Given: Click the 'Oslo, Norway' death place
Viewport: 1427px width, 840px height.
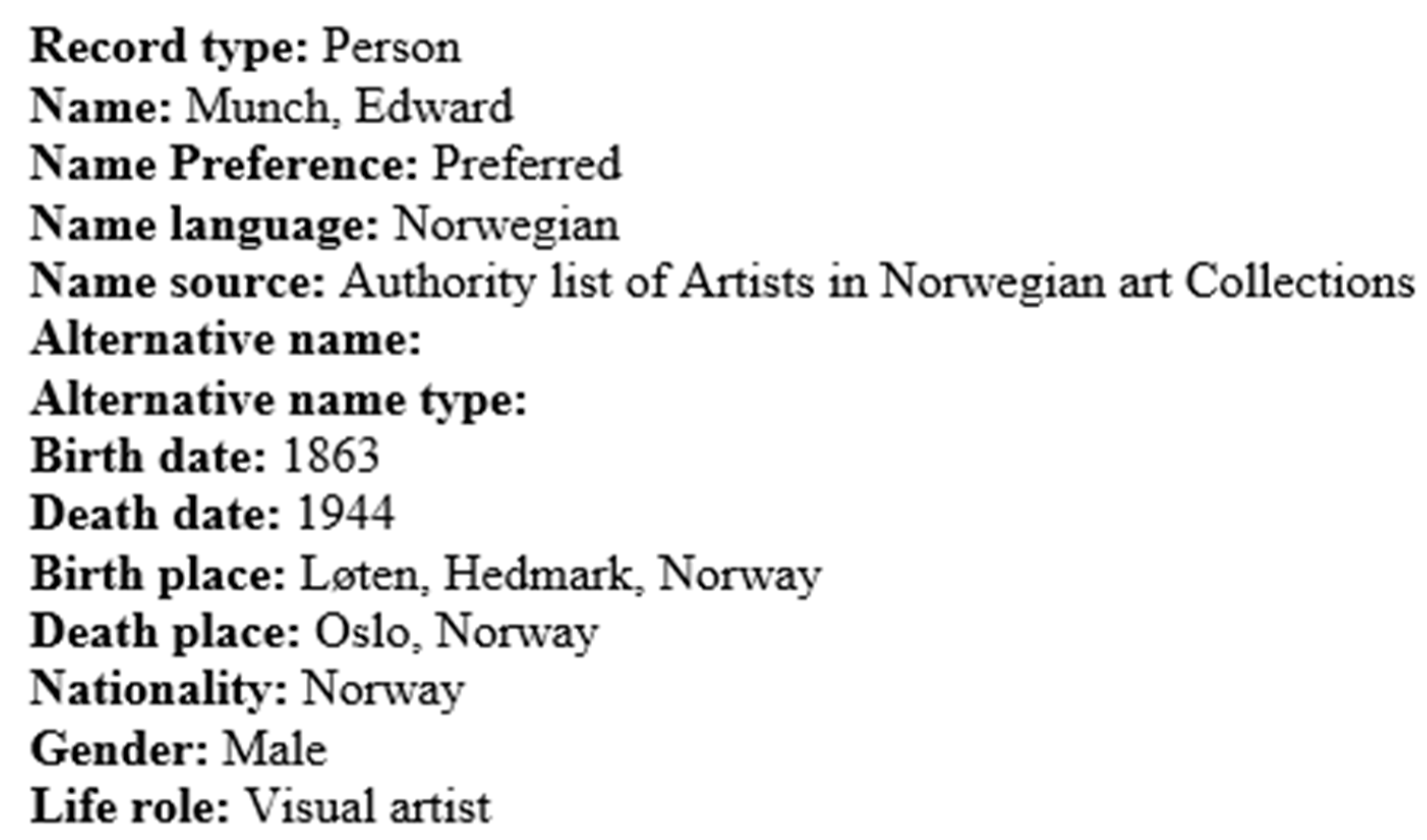Looking at the screenshot, I should [456, 632].
